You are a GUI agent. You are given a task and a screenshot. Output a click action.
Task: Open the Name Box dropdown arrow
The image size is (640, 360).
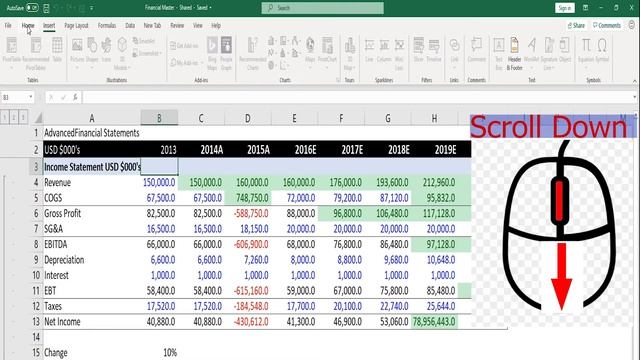(31, 97)
